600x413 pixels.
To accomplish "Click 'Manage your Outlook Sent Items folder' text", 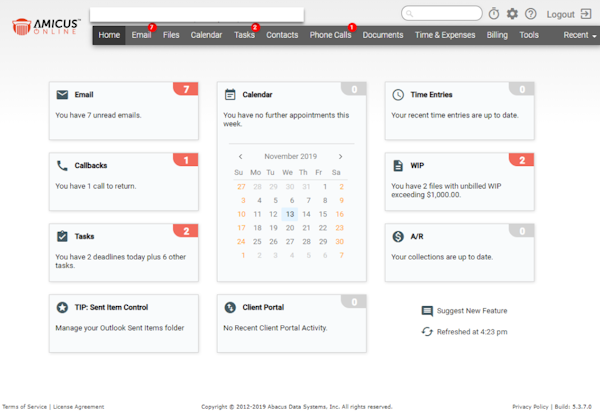I will tap(120, 328).
